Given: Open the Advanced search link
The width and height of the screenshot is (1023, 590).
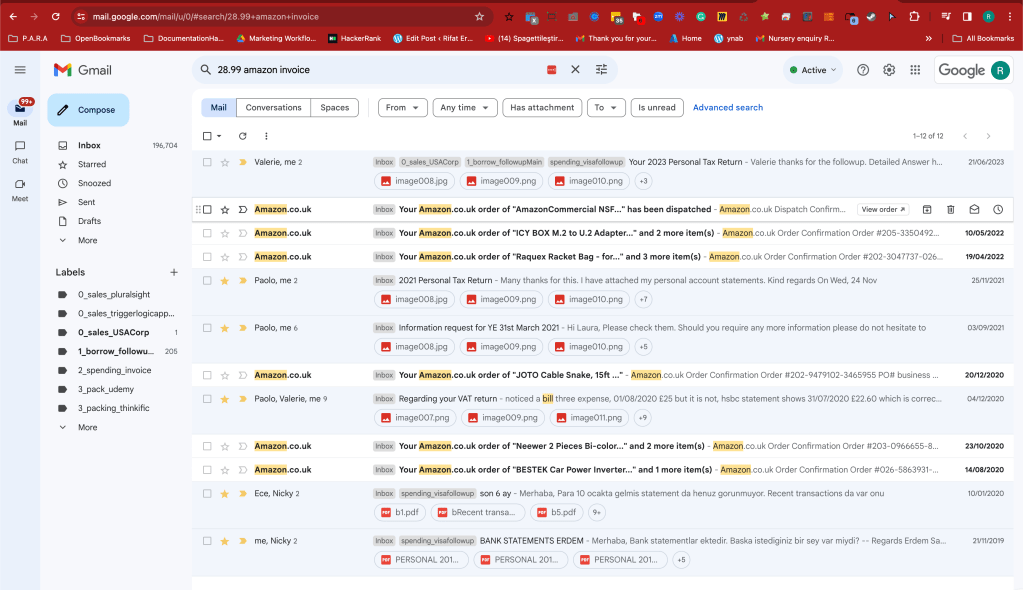Looking at the screenshot, I should (x=727, y=108).
